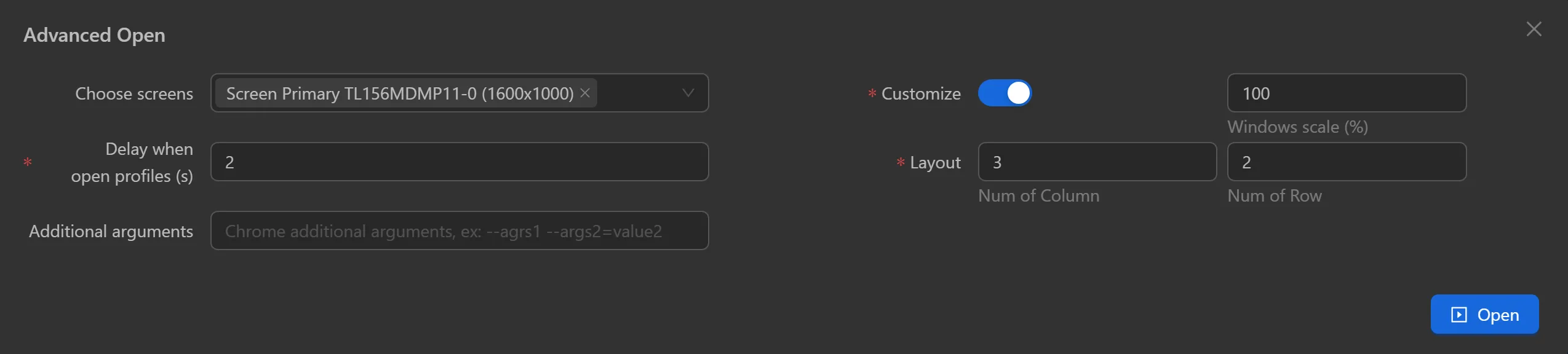
Task: Click the red asterisk next to Customize
Action: [871, 94]
